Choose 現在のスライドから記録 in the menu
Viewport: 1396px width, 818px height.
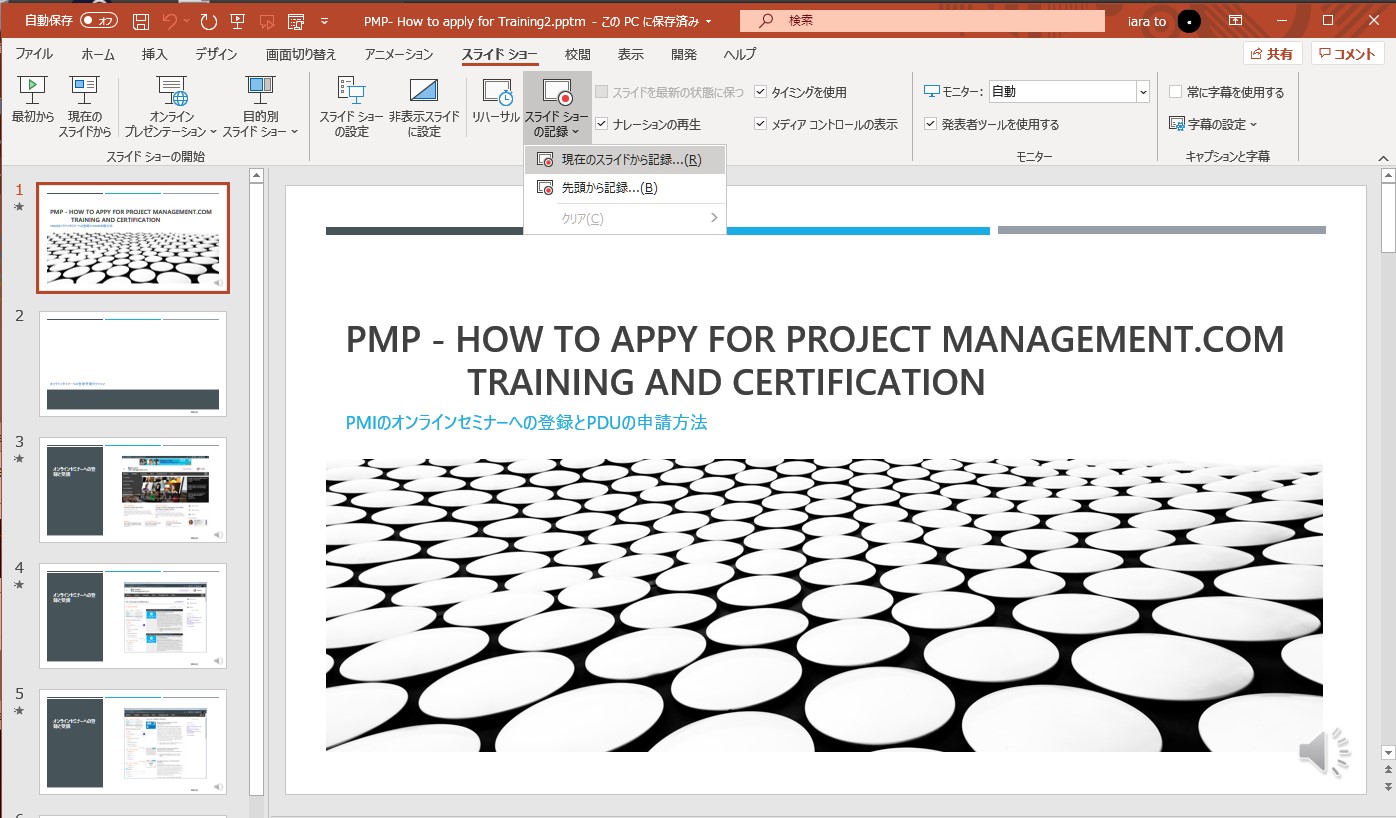point(626,159)
